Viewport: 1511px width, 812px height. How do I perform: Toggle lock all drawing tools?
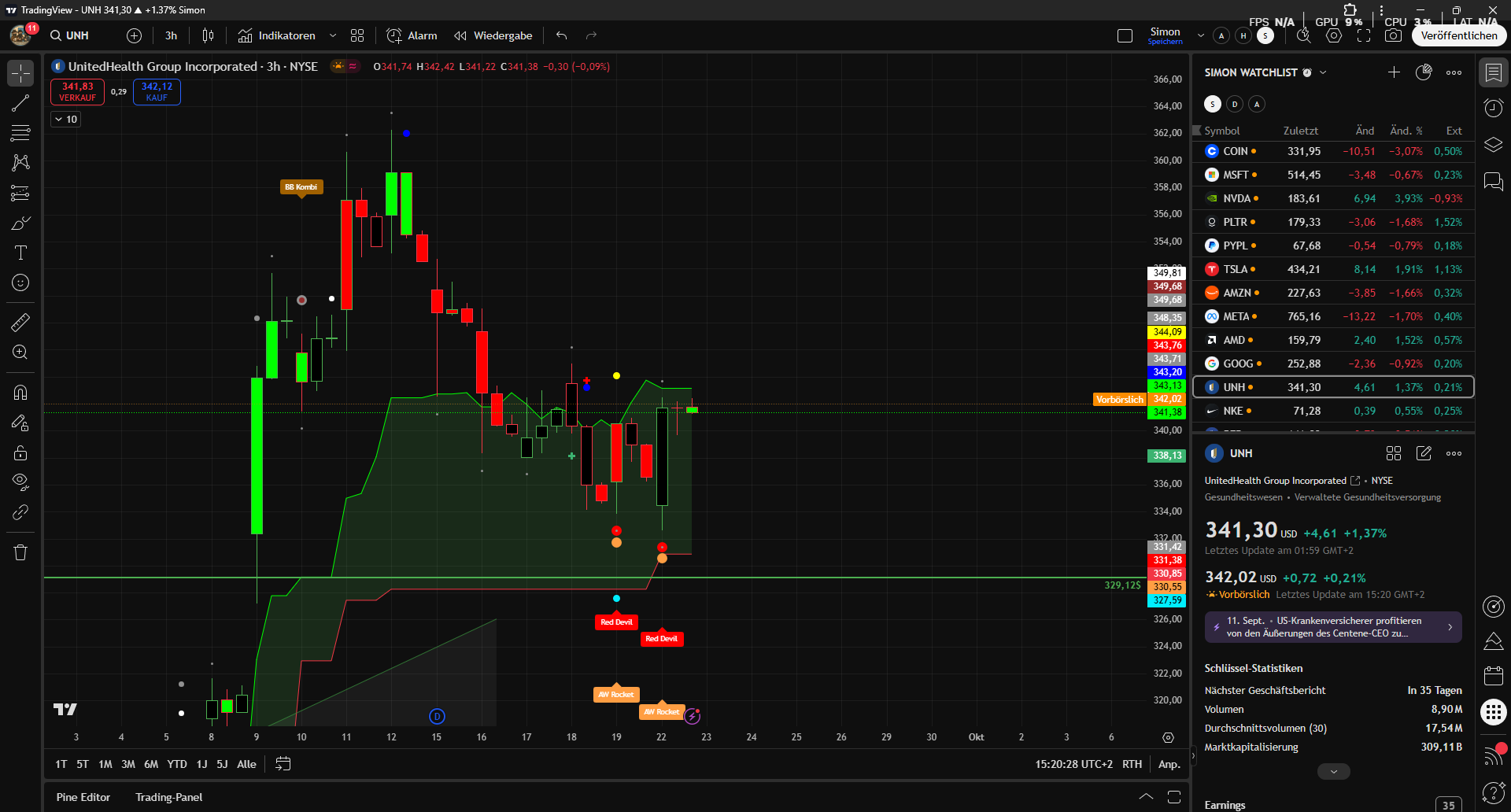(20, 452)
